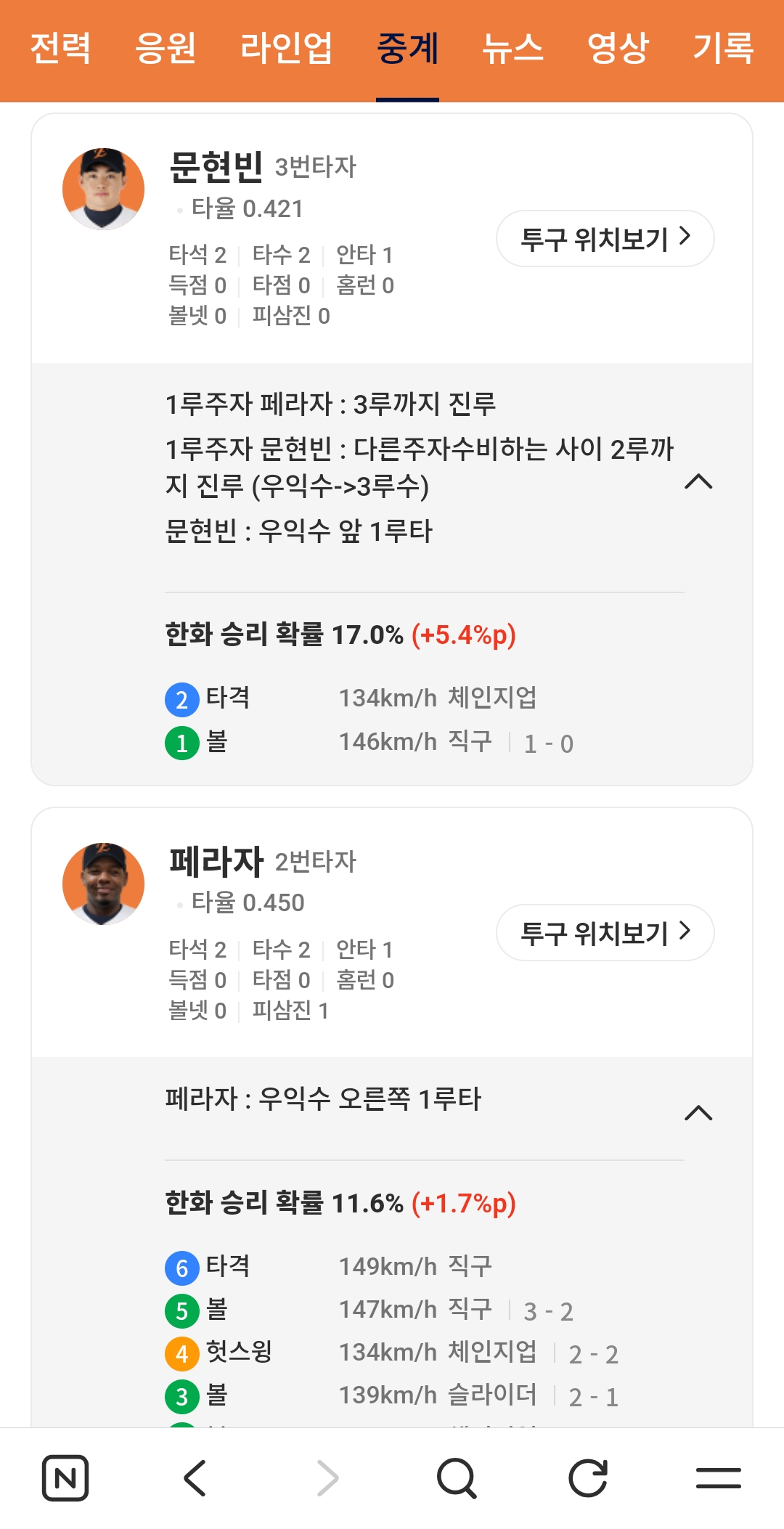Switch to the 라인업 tab
The height and width of the screenshot is (1529, 784).
point(286,49)
